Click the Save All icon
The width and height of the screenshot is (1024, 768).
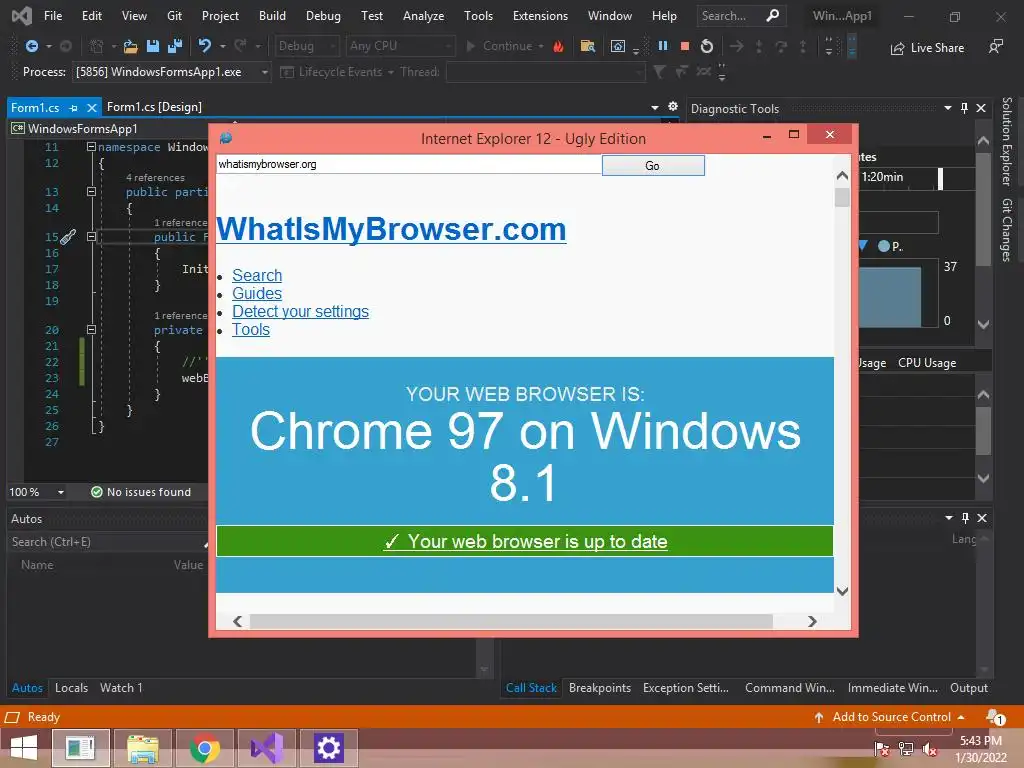(175, 46)
